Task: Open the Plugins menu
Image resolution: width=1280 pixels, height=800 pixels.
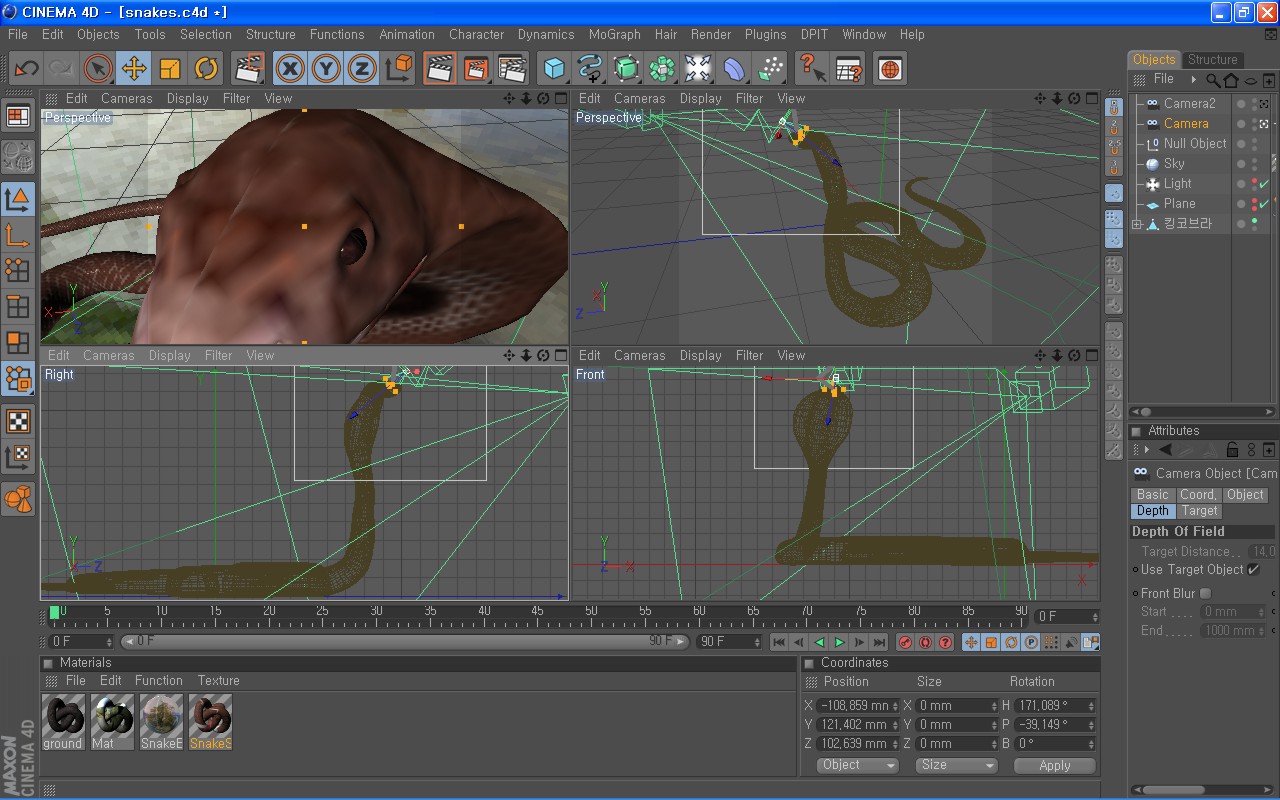Action: coord(766,34)
